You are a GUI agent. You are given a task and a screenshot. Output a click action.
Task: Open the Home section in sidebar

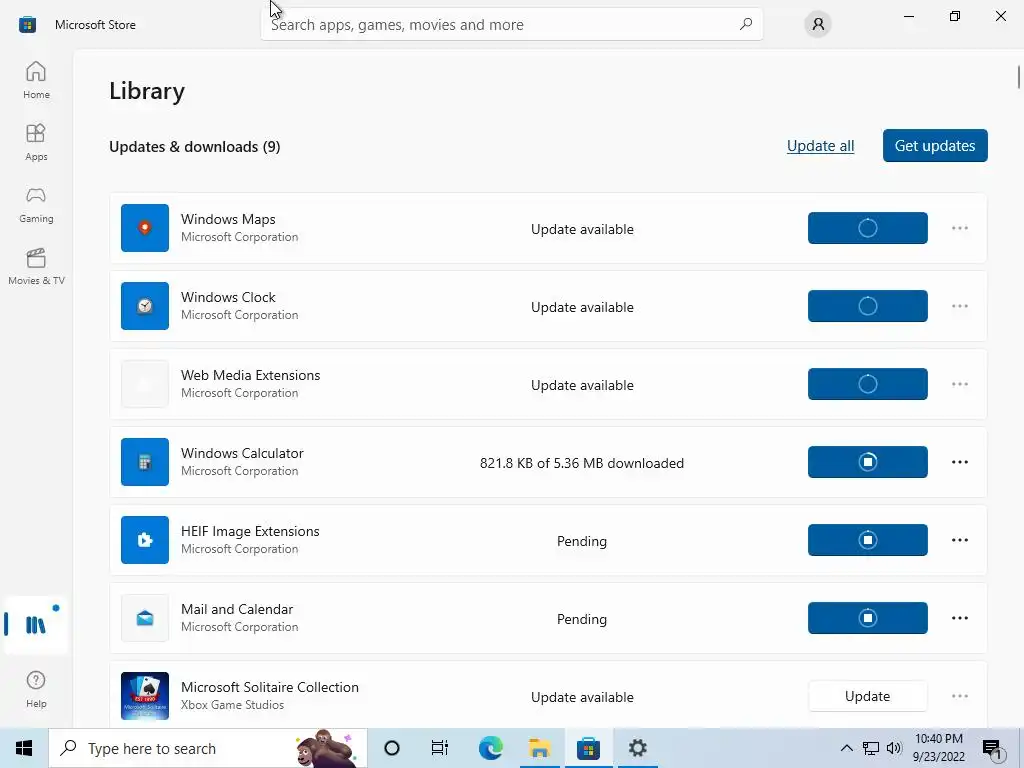pyautogui.click(x=36, y=80)
